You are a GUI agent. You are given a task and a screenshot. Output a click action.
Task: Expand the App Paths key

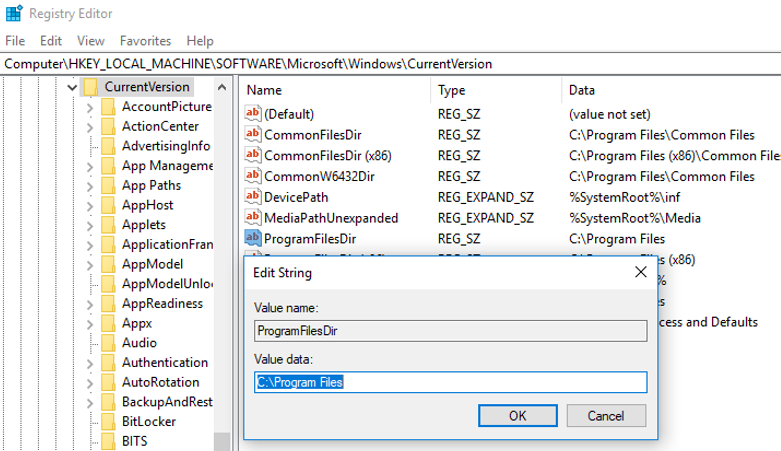tap(90, 186)
